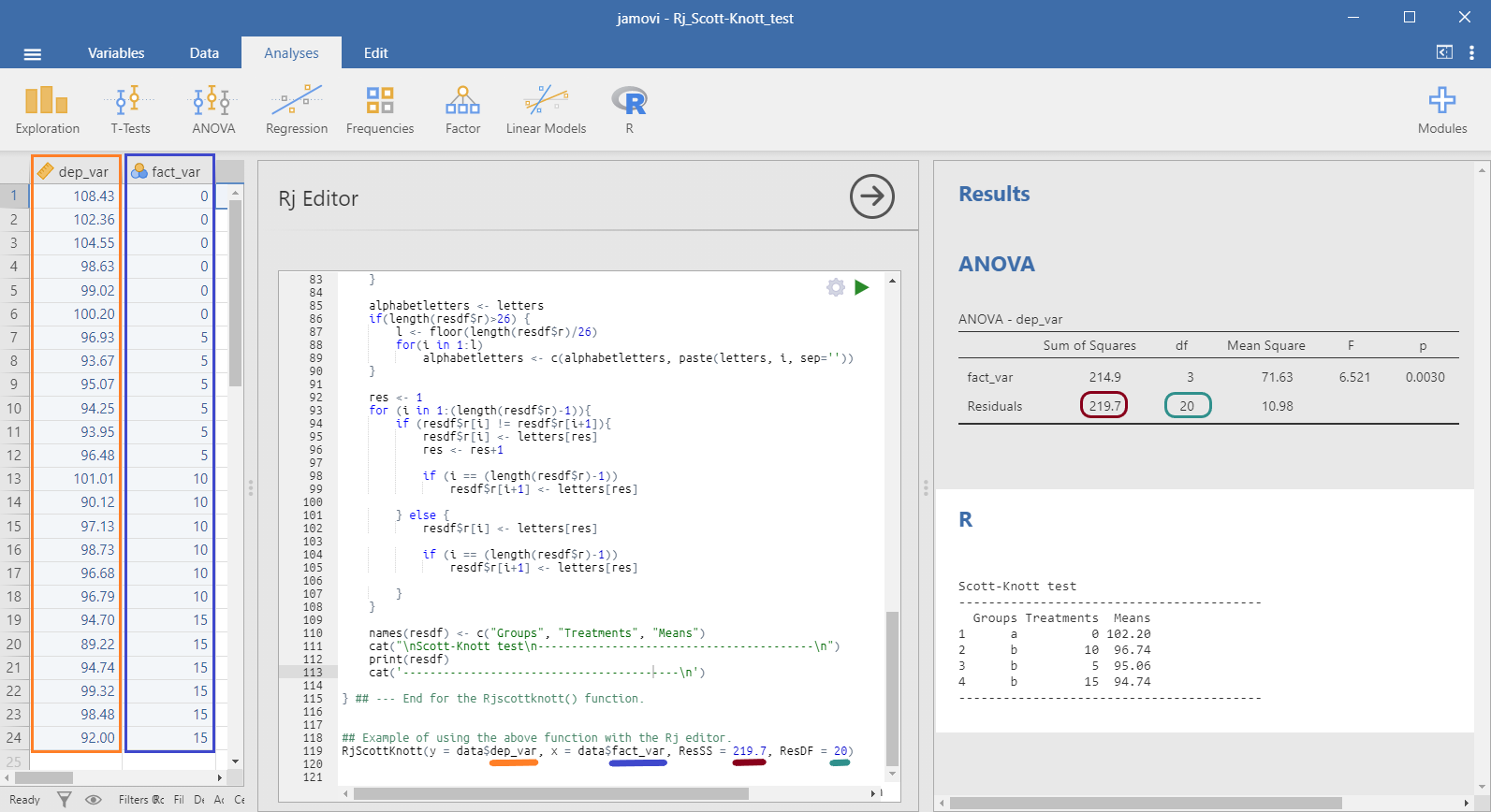The image size is (1491, 812).
Task: Open the R analyses menu
Action: tap(629, 109)
